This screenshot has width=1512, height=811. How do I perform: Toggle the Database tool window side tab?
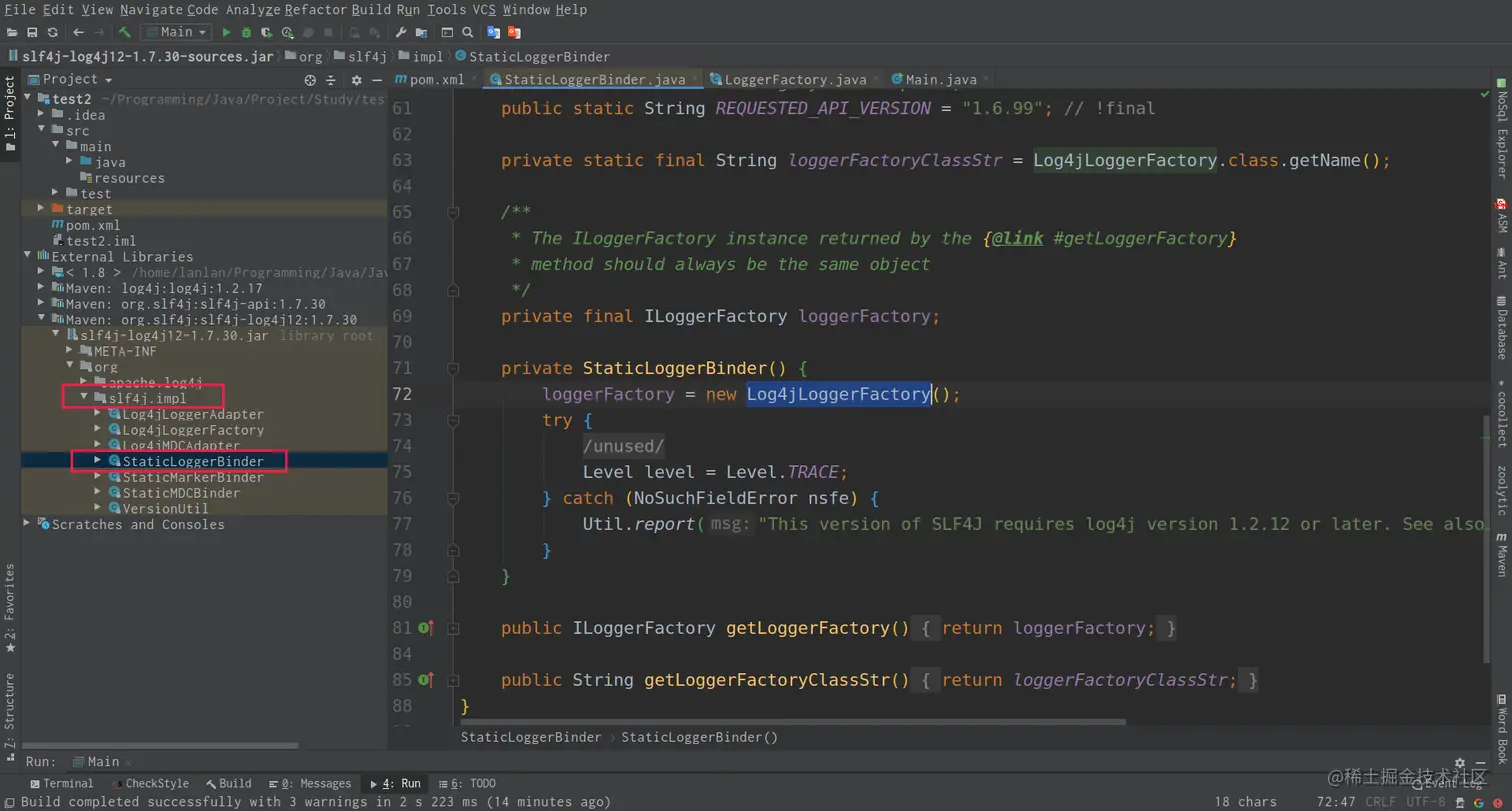(1501, 328)
